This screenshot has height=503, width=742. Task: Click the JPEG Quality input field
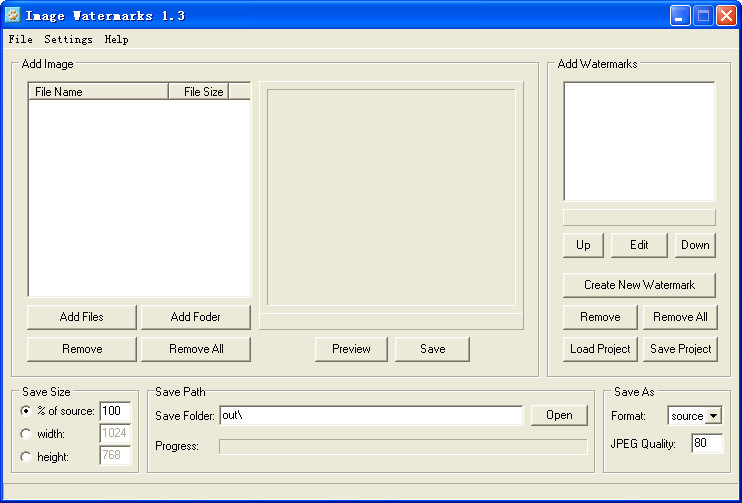coord(707,443)
